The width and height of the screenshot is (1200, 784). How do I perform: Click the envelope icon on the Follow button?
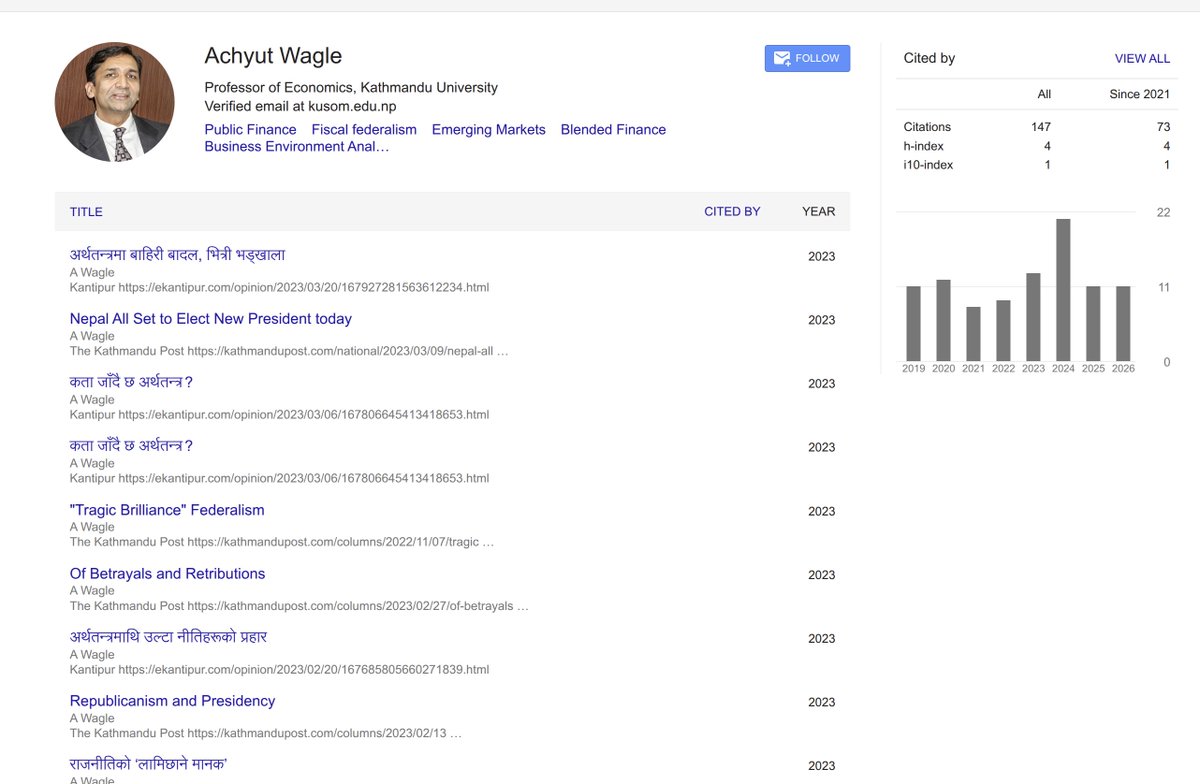coord(782,58)
